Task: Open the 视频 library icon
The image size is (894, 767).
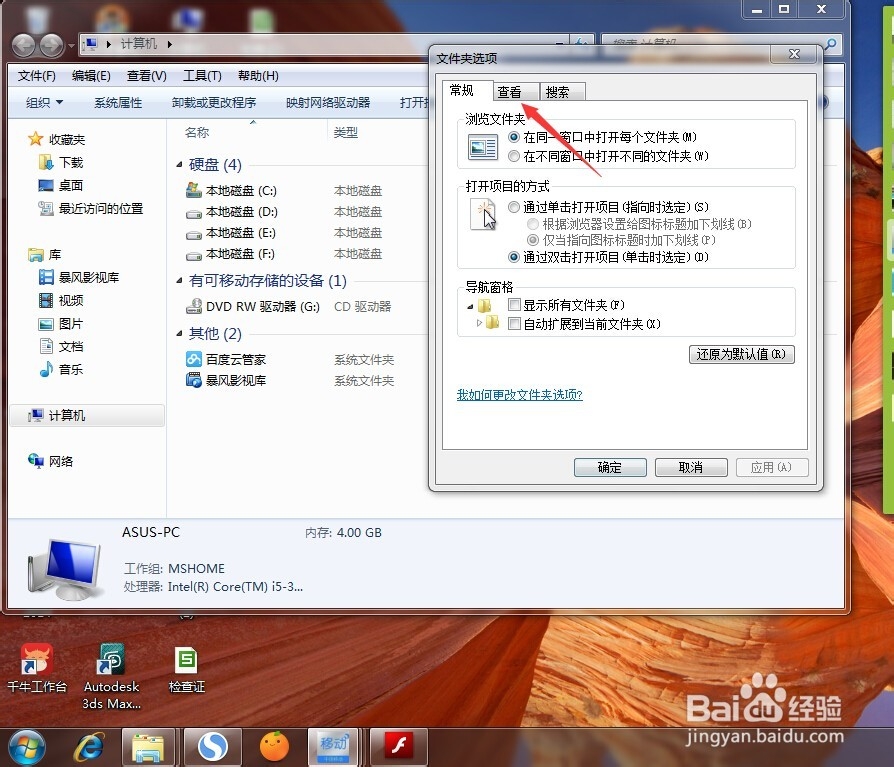Action: [x=46, y=301]
